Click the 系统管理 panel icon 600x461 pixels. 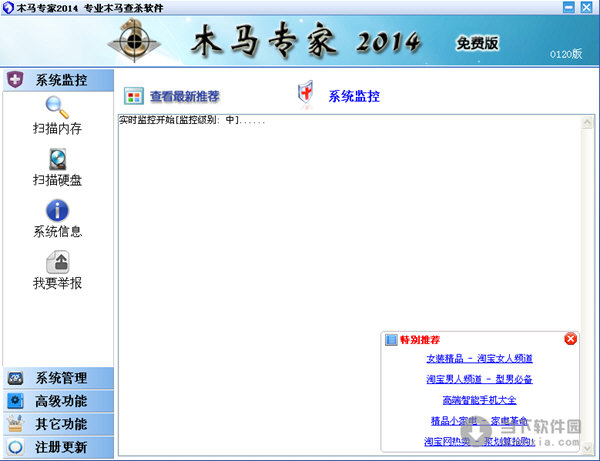[15, 378]
